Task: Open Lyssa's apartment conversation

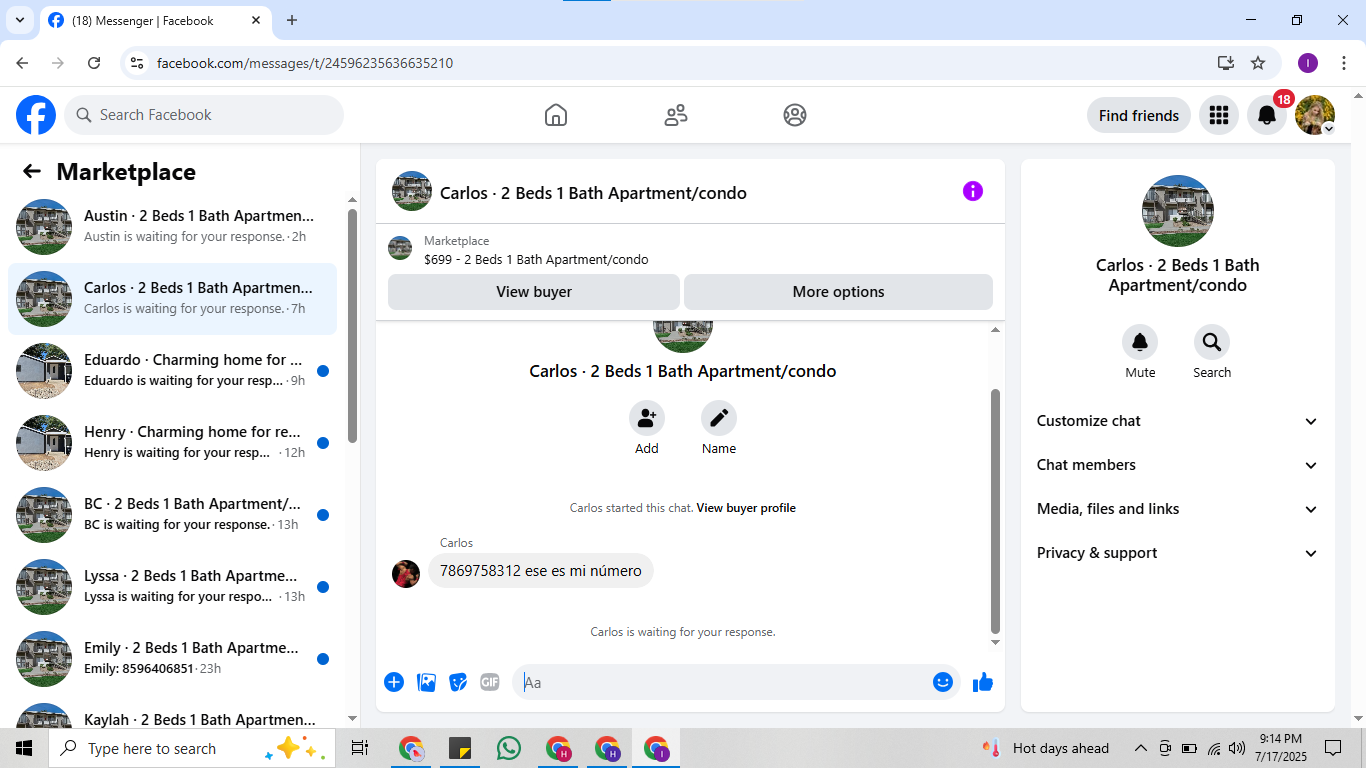Action: point(172,587)
